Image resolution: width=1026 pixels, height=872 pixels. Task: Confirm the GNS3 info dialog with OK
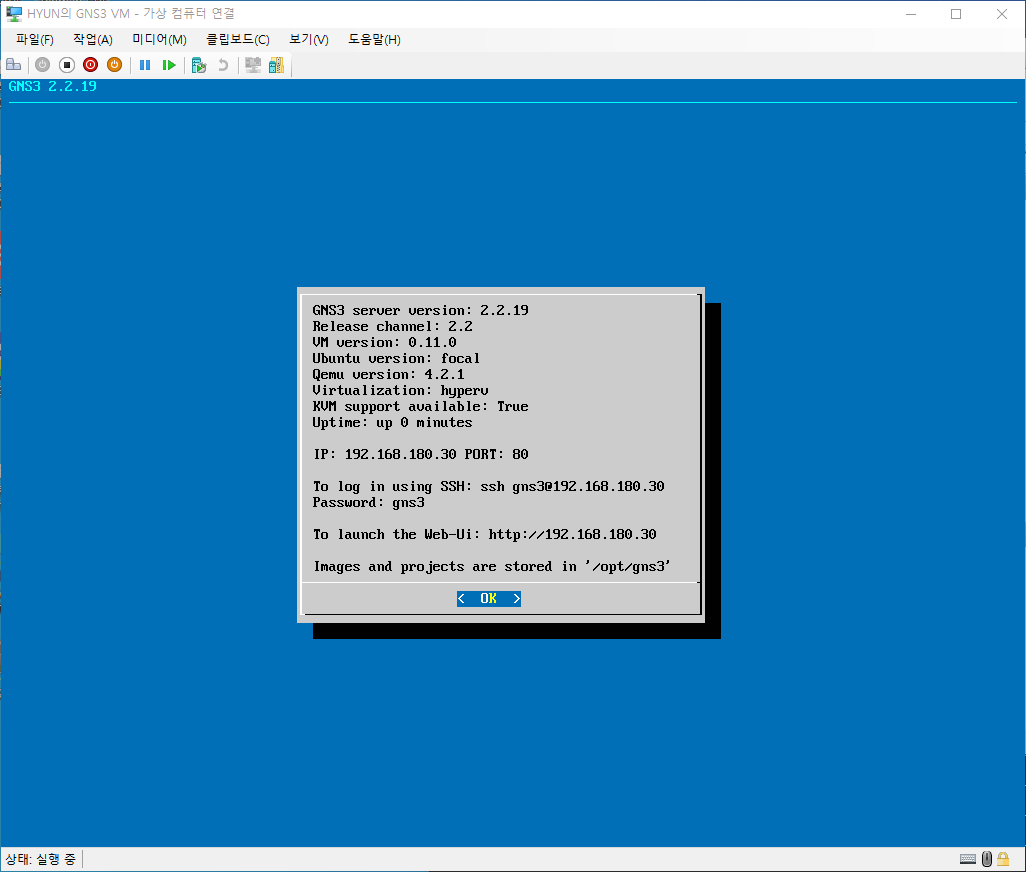[x=489, y=599]
